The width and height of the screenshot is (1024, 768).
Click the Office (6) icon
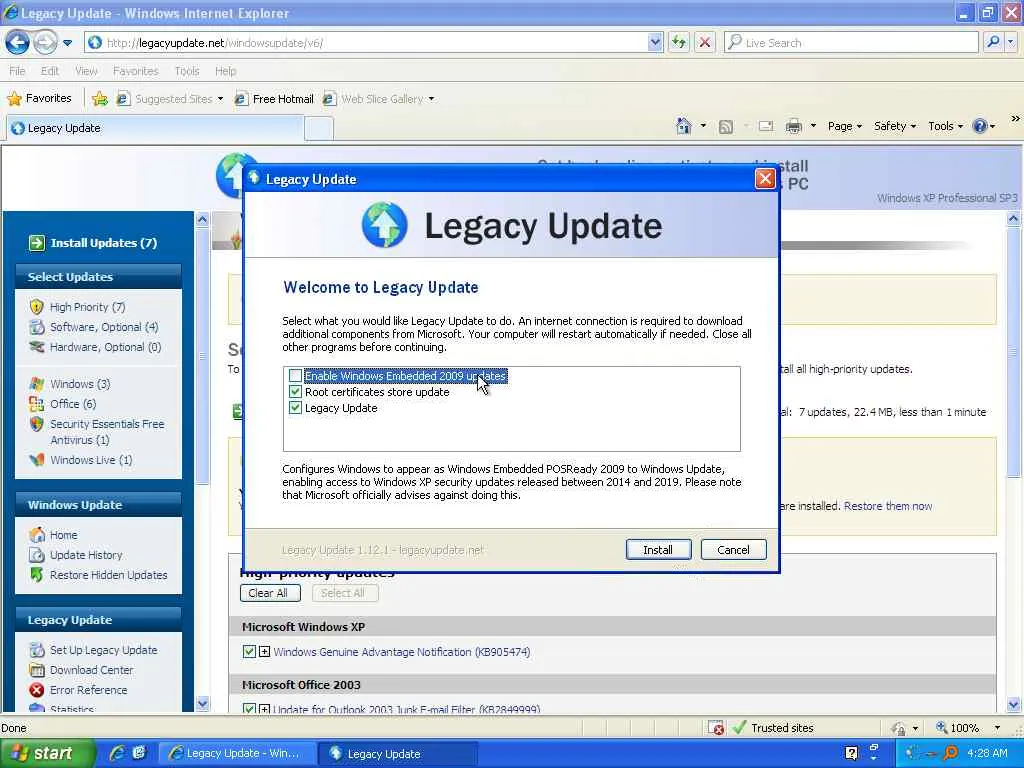[37, 404]
